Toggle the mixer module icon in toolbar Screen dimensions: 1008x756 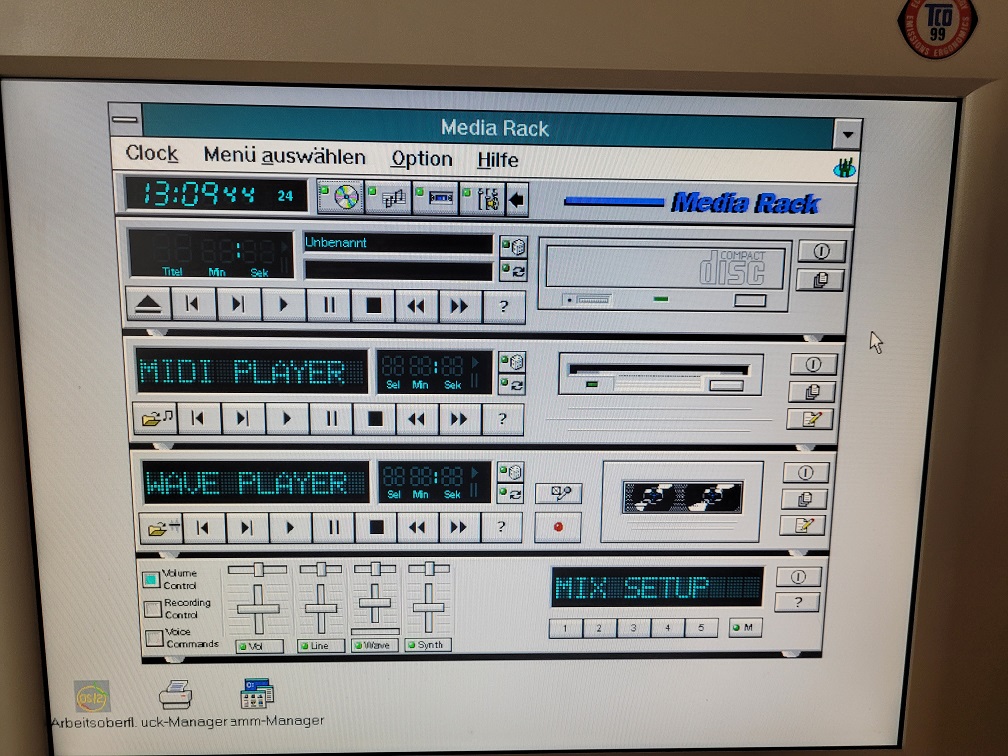click(x=483, y=199)
